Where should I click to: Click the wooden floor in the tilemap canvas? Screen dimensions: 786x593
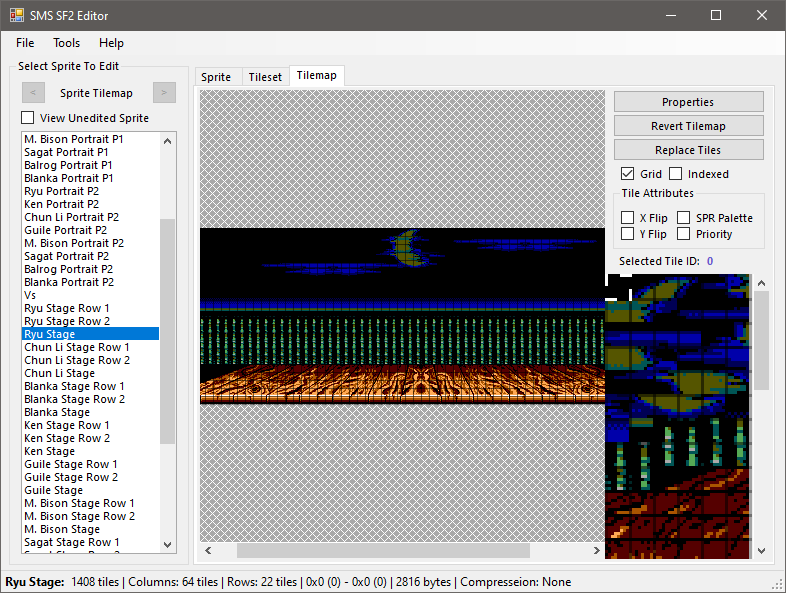(x=402, y=383)
